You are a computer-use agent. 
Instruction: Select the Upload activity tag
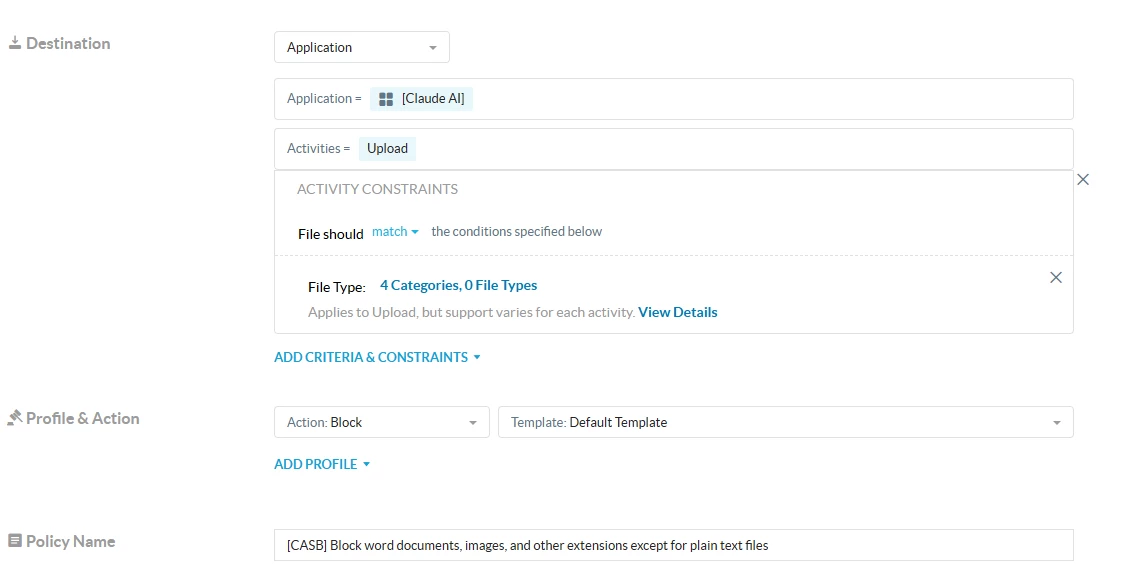[x=387, y=149]
